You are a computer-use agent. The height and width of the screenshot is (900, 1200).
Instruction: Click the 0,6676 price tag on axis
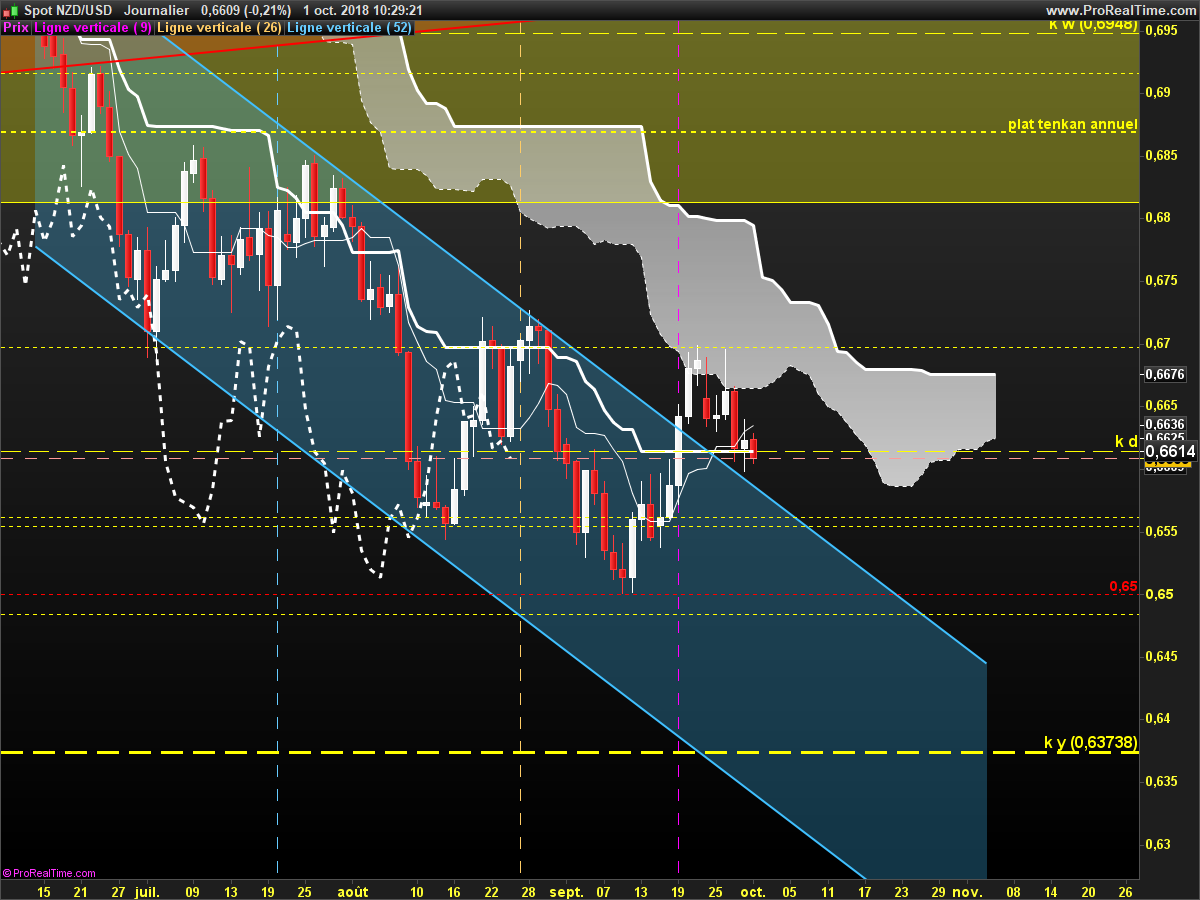1165,374
